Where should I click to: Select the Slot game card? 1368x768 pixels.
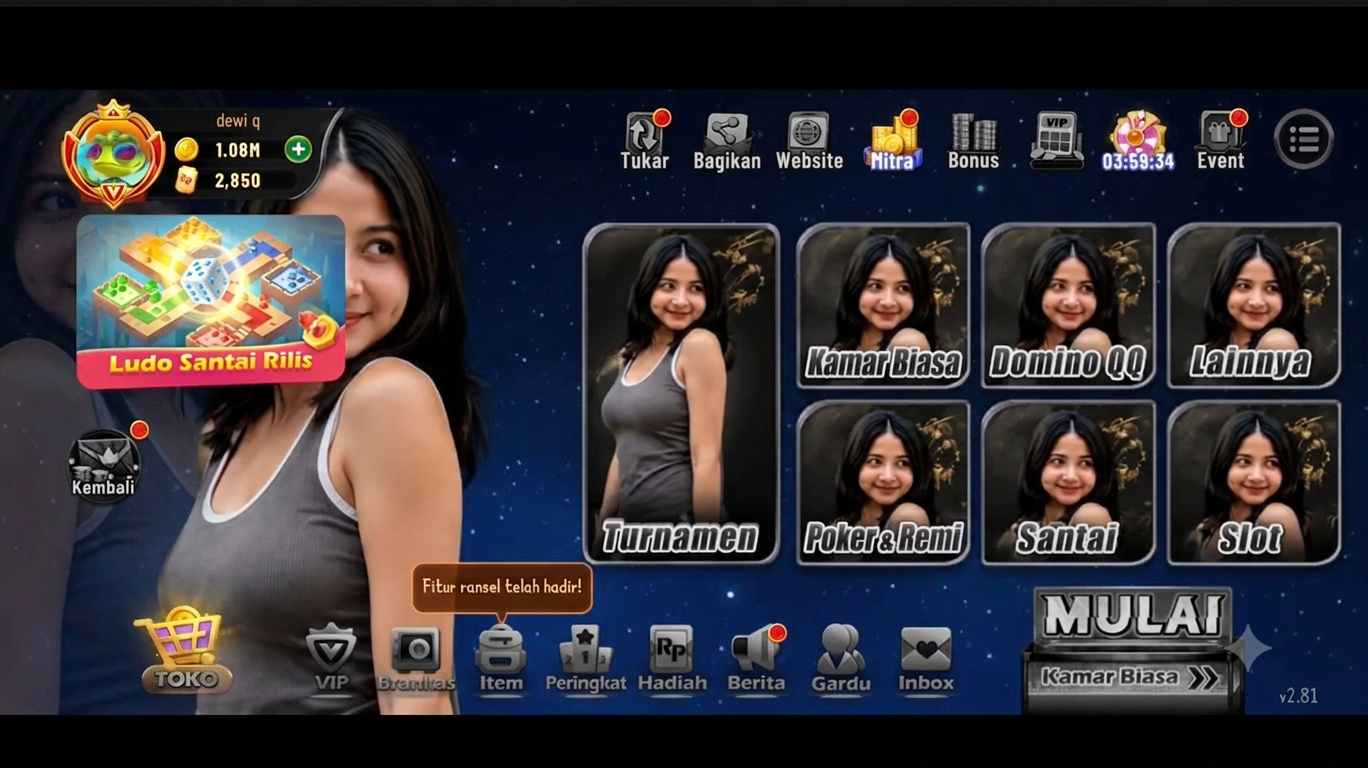tap(1254, 482)
